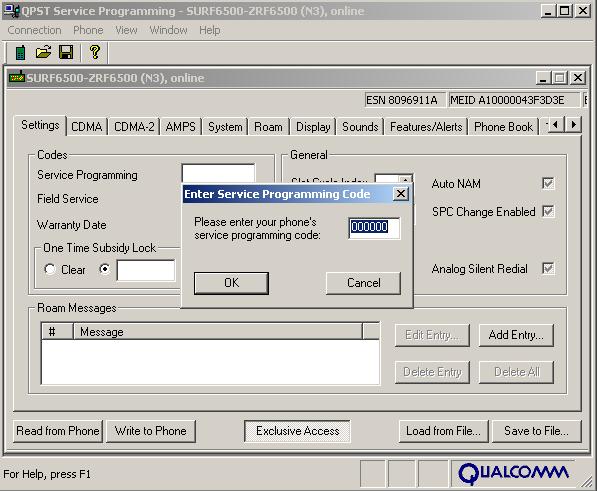Viewport: 597px width, 491px height.
Task: Click Slot Cycle Index spinner arrow
Action: pos(405,179)
